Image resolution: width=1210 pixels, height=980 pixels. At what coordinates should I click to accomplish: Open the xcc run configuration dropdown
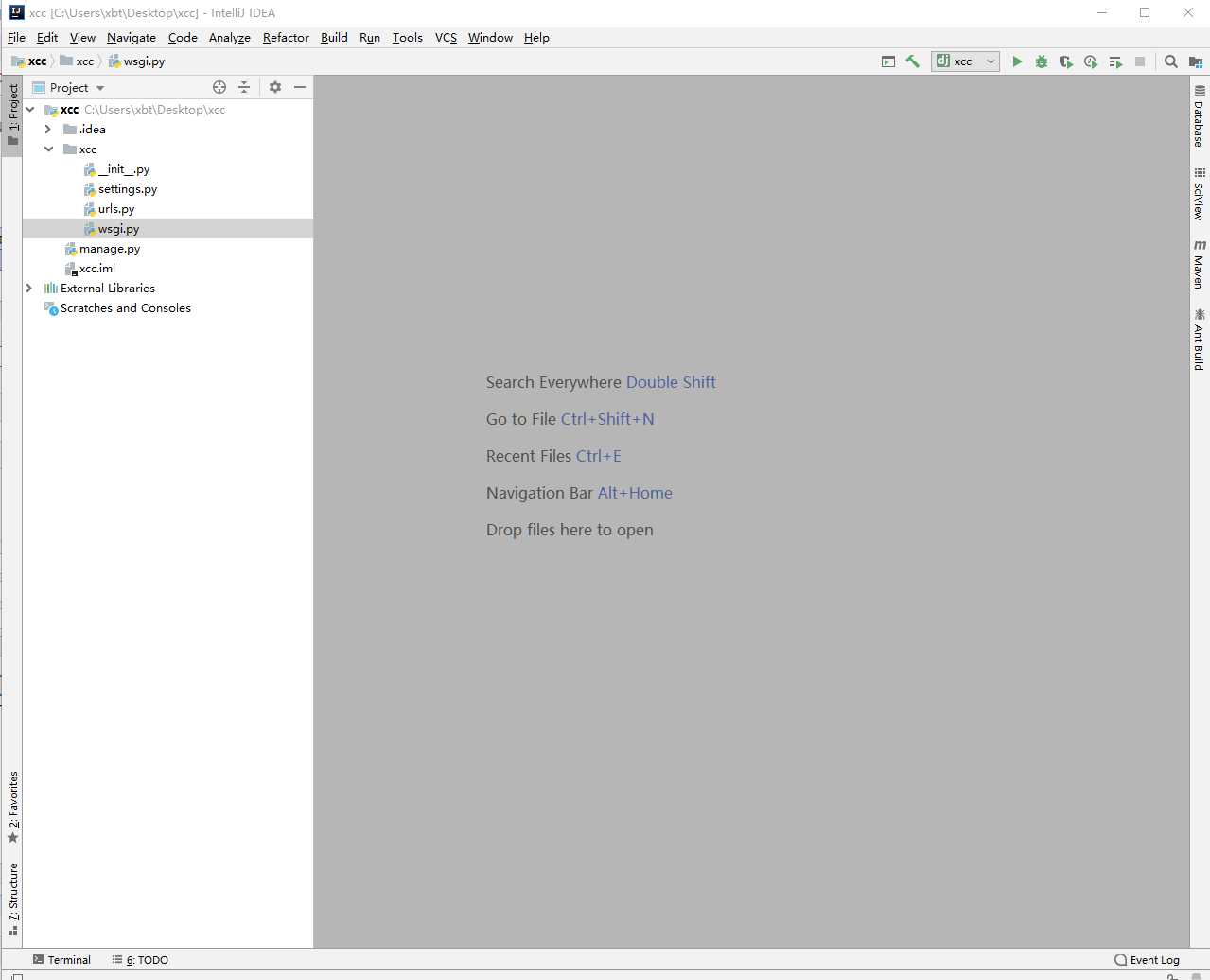[x=965, y=61]
